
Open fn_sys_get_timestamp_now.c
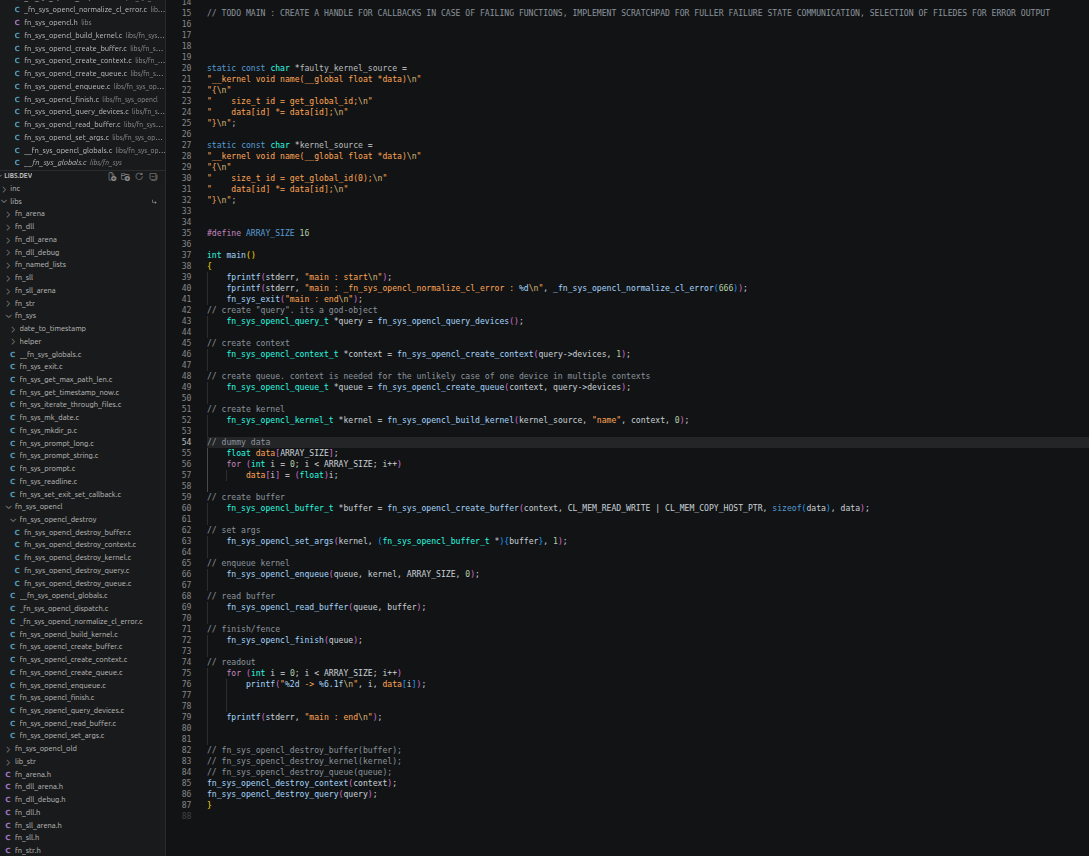click(69, 392)
